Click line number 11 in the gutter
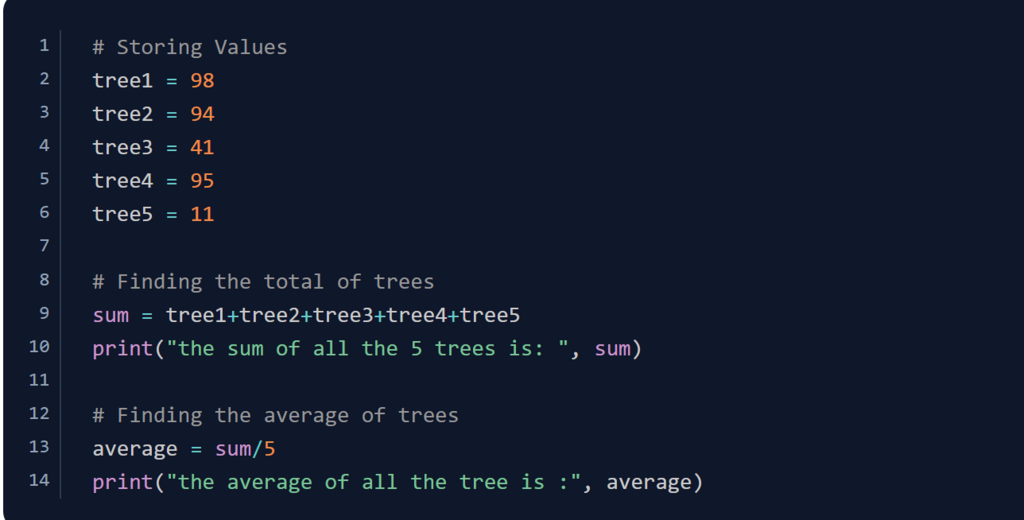The width and height of the screenshot is (1024, 520). click(x=40, y=380)
